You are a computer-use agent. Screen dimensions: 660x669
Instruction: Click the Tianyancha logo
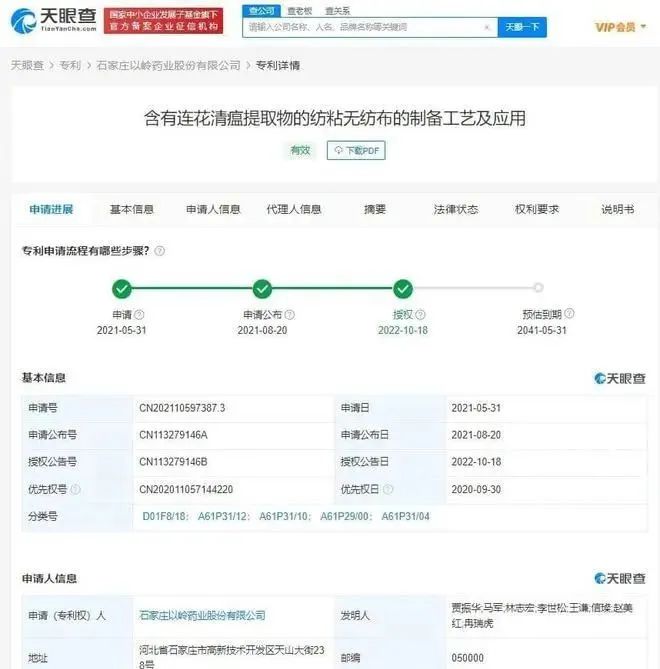pyautogui.click(x=54, y=20)
